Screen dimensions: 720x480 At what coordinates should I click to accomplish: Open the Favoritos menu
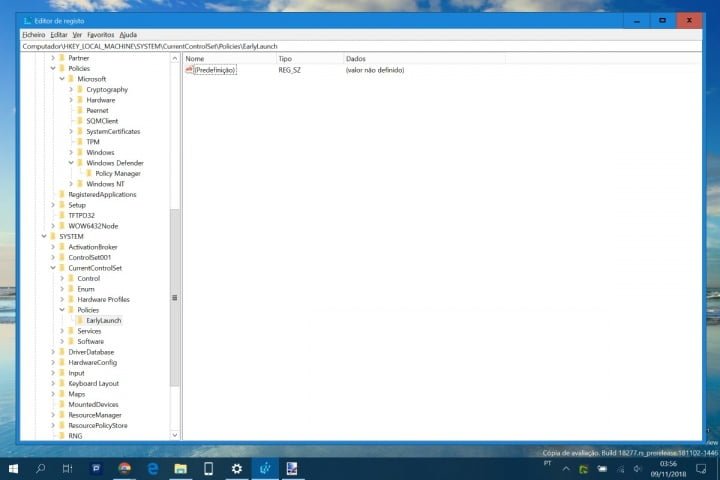101,34
